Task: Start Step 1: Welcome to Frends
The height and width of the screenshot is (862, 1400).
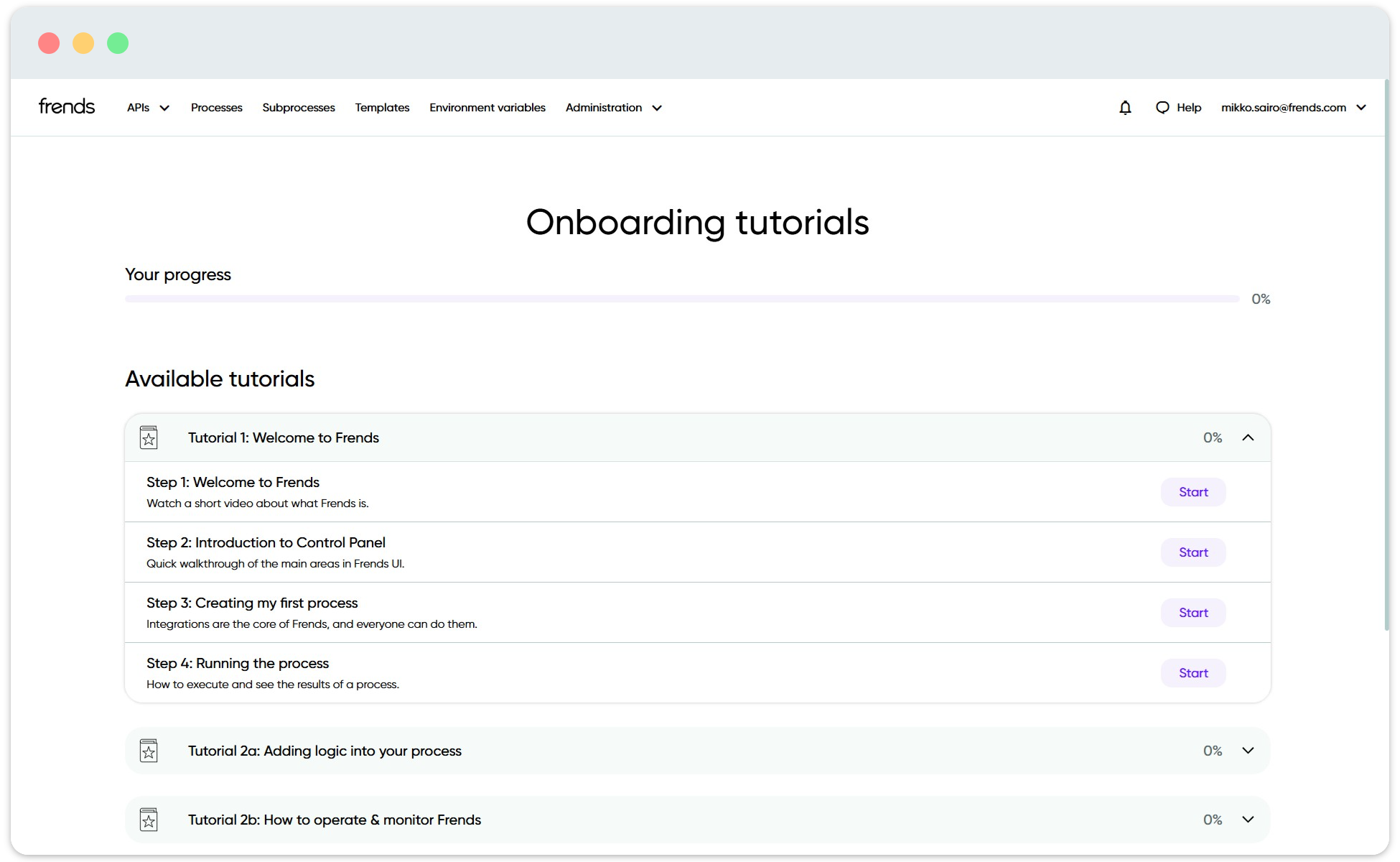Action: click(1193, 492)
